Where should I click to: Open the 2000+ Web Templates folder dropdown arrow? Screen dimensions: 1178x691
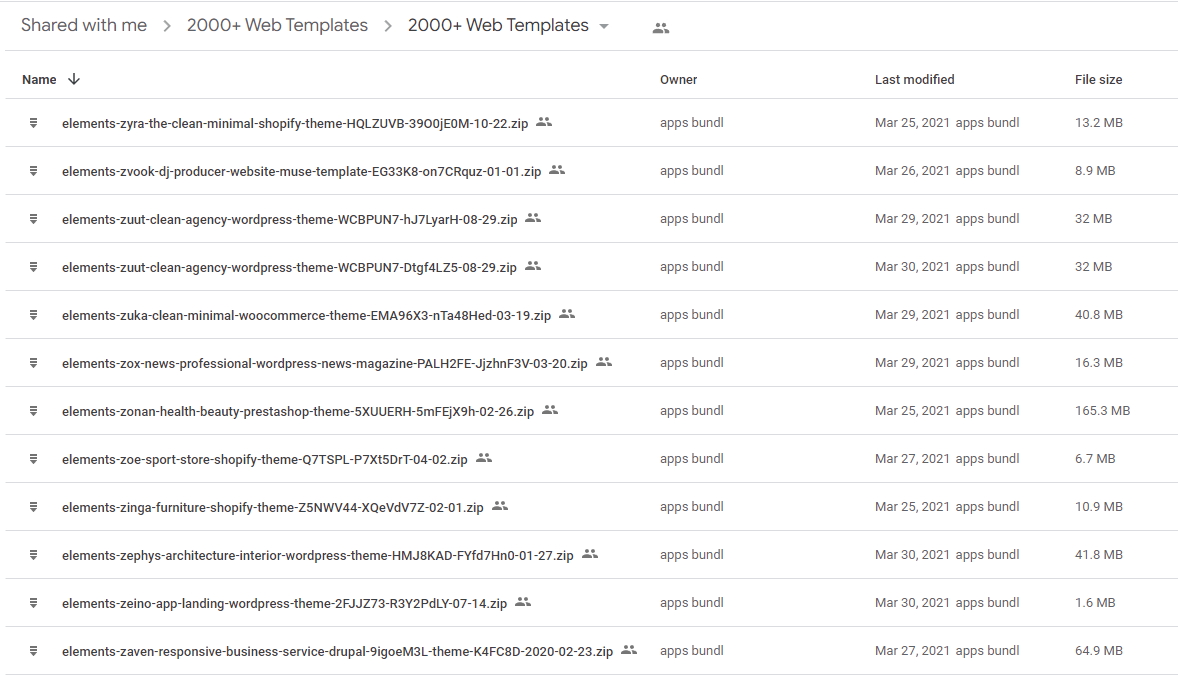[604, 26]
